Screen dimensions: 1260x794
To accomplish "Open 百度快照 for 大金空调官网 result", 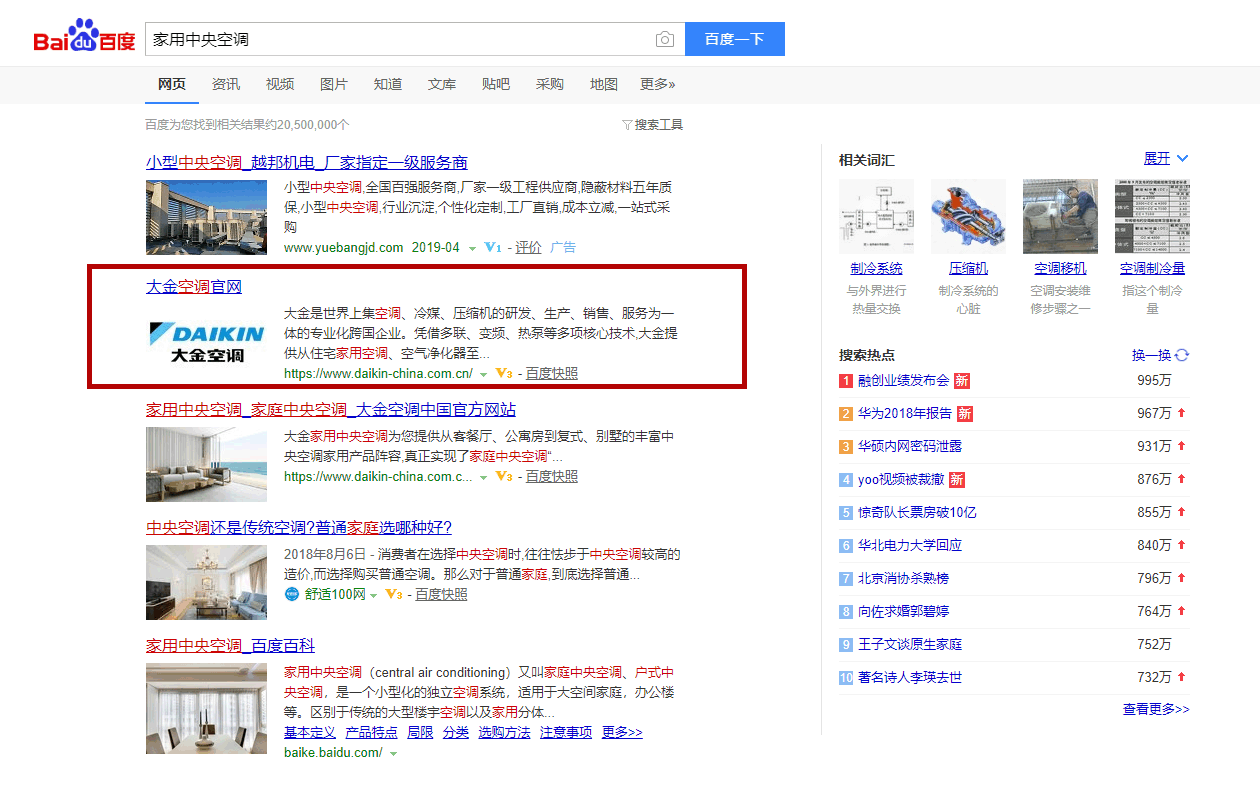I will pyautogui.click(x=552, y=373).
